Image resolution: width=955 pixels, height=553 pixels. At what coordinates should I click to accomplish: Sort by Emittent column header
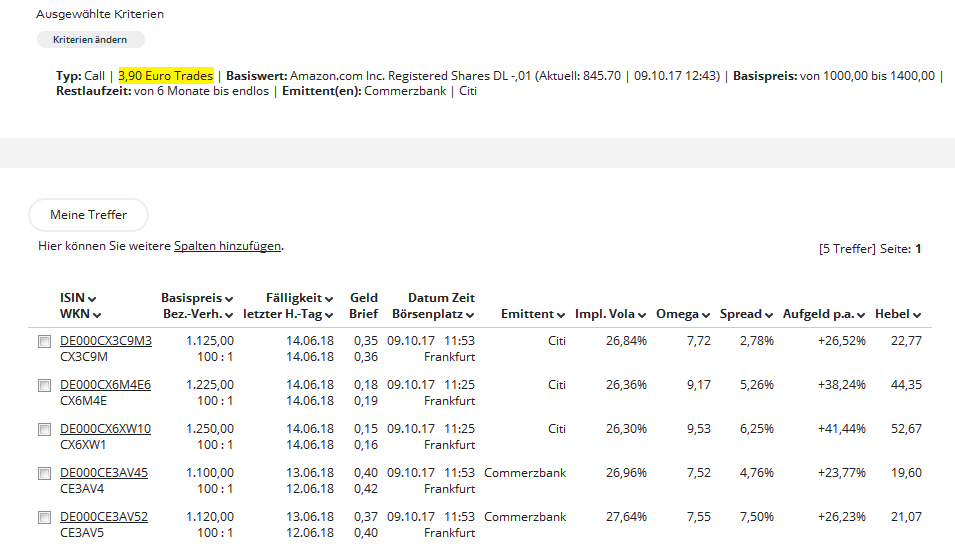click(533, 314)
